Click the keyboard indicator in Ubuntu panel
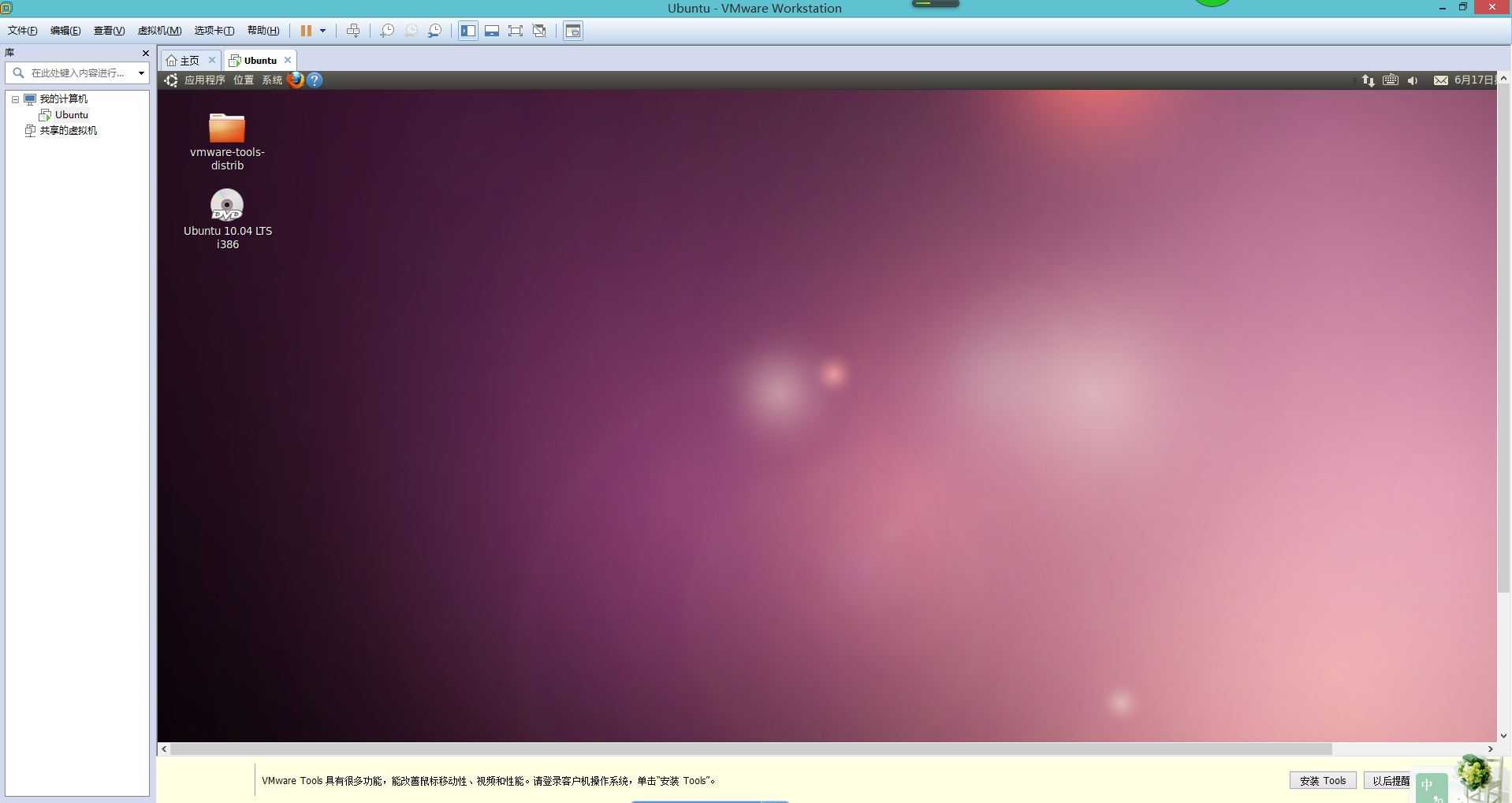This screenshot has width=1512, height=803. tap(1391, 80)
